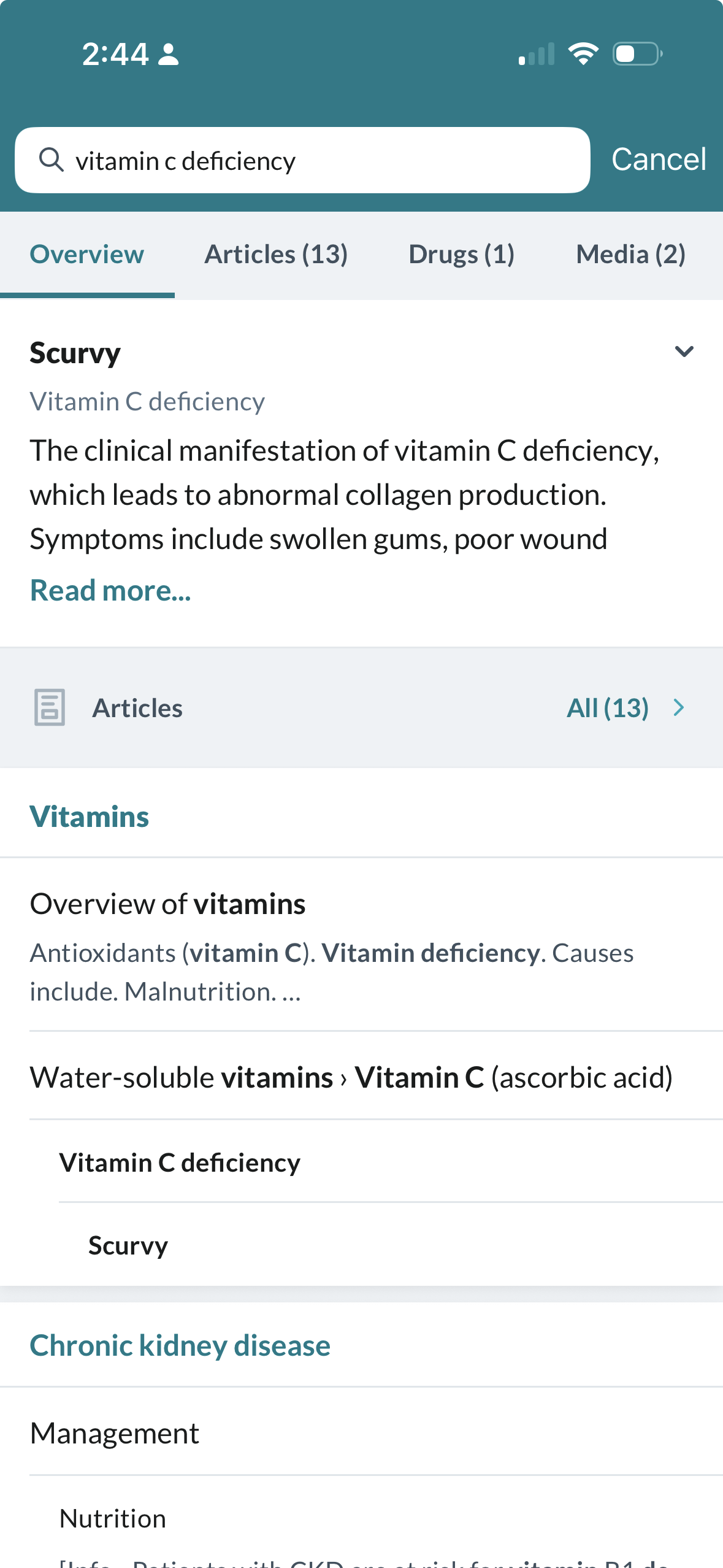Tap the battery status icon
The height and width of the screenshot is (1568, 723).
pos(637,54)
